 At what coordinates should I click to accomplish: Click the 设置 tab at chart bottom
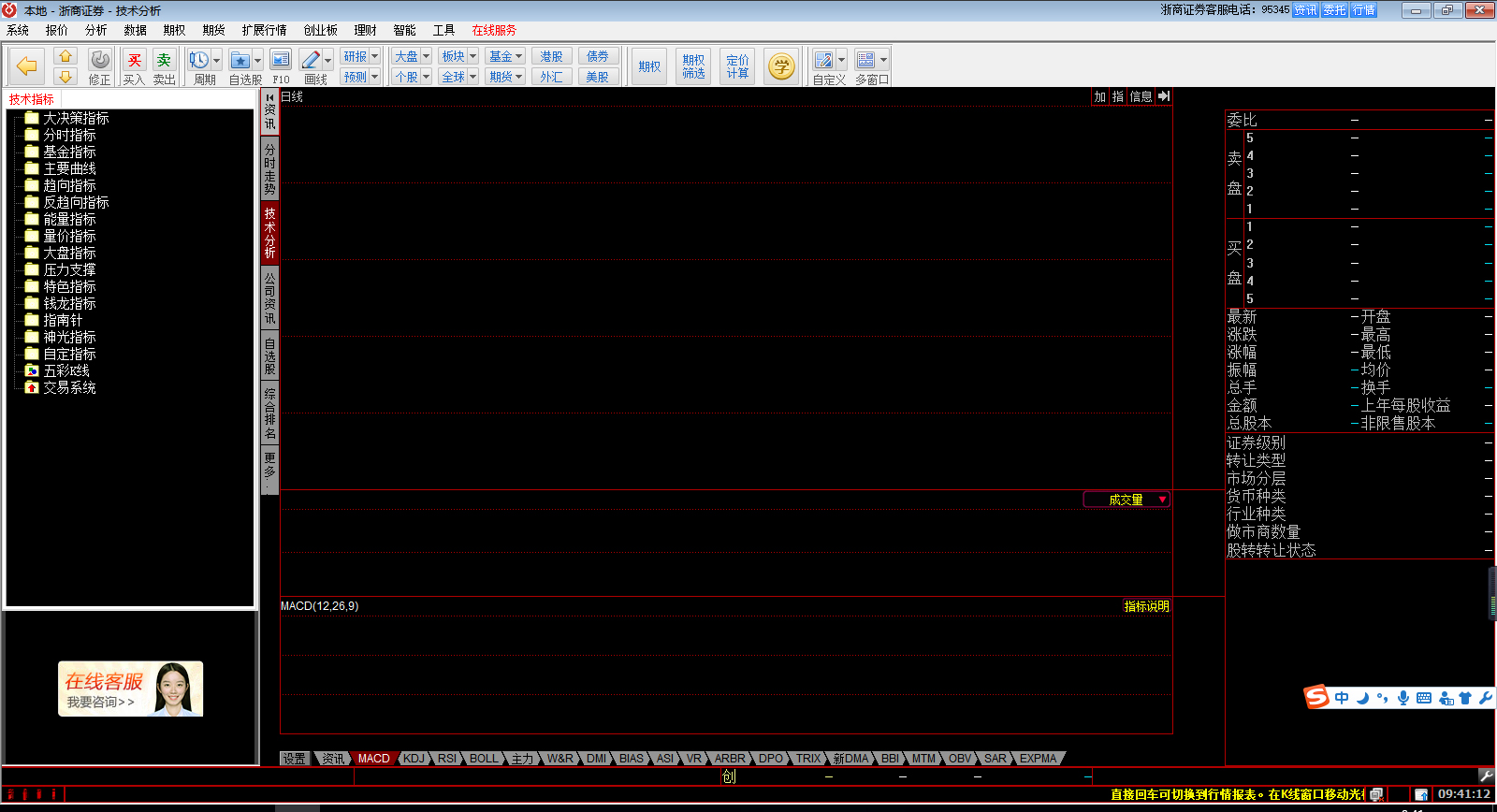(x=295, y=759)
